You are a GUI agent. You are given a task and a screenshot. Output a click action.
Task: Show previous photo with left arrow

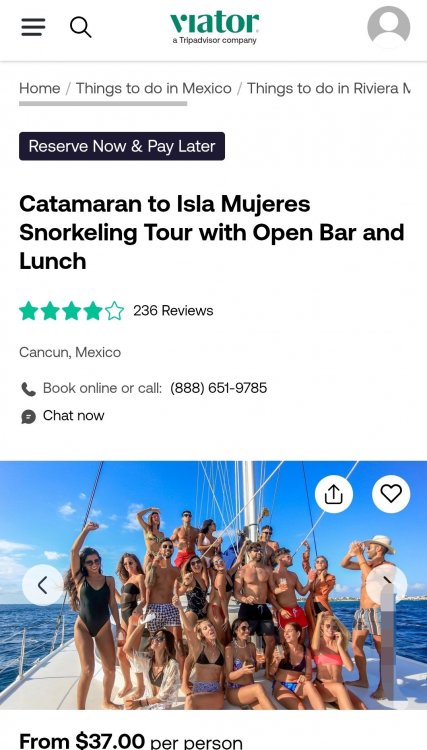point(43,585)
